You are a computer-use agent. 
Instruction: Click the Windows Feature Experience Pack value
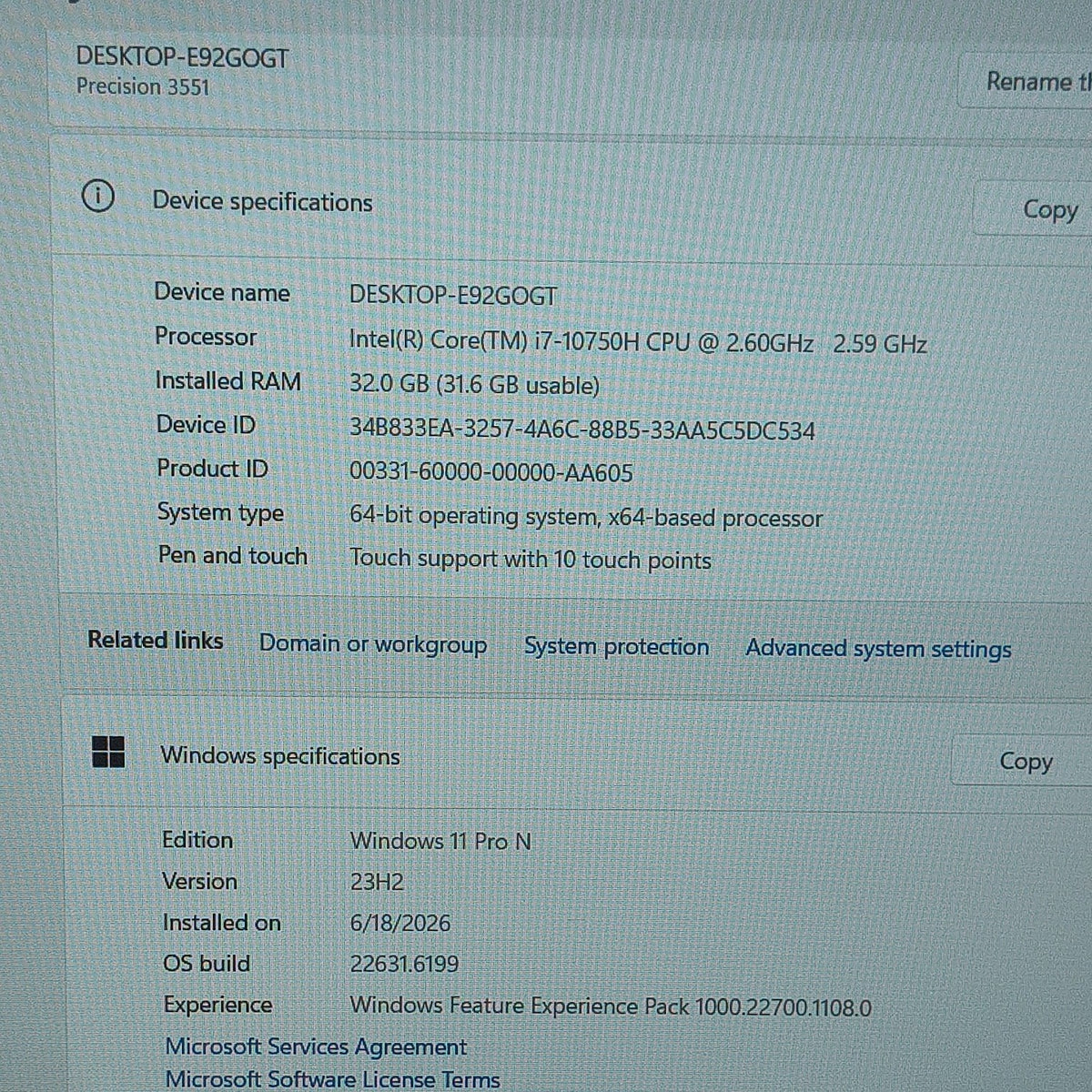pos(611,1006)
